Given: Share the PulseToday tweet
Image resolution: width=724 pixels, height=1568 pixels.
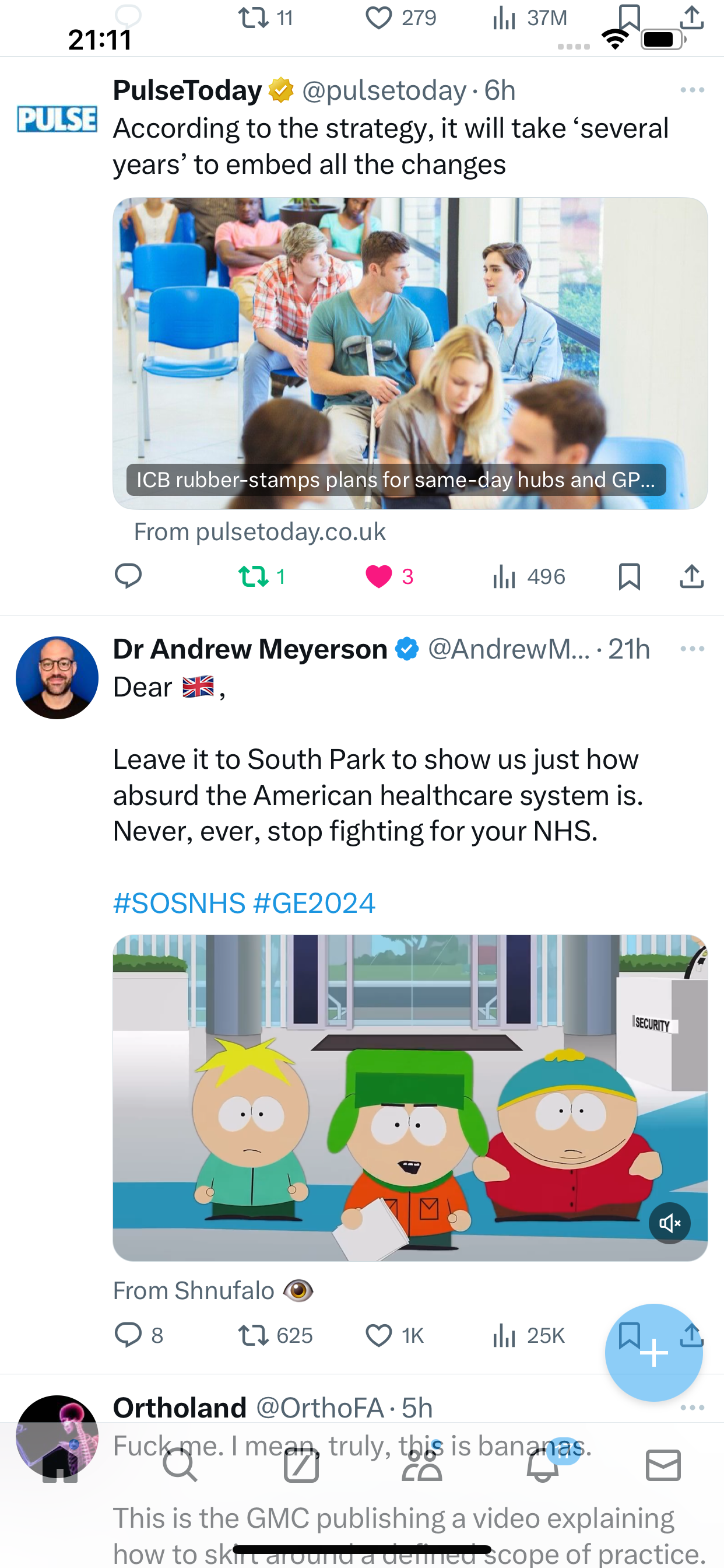Looking at the screenshot, I should 692,576.
